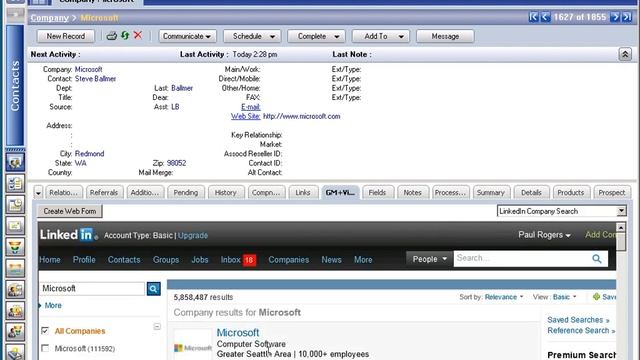Click the Create Web Form button
The width and height of the screenshot is (640, 360).
(70, 211)
